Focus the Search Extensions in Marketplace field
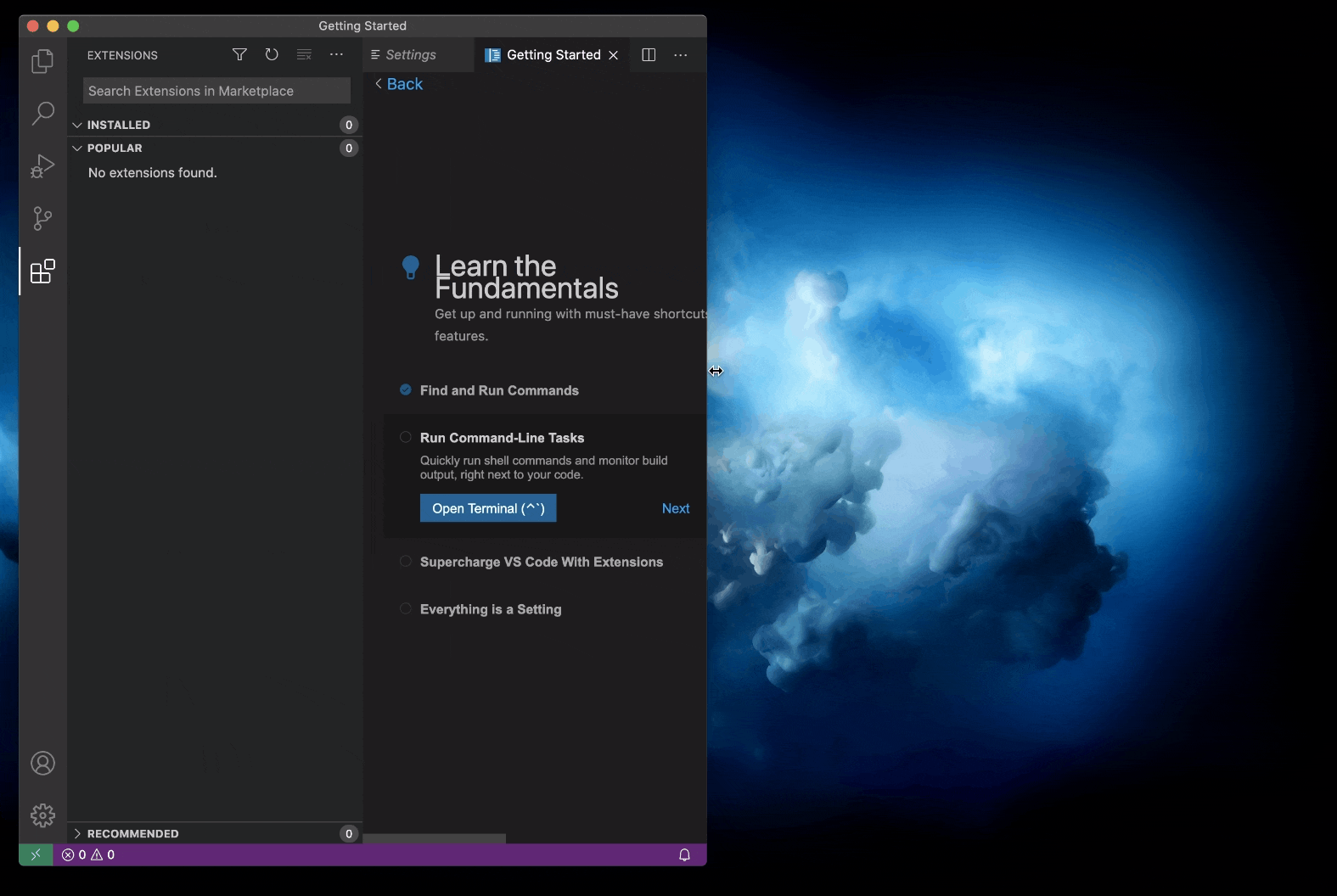1337x896 pixels. [216, 91]
